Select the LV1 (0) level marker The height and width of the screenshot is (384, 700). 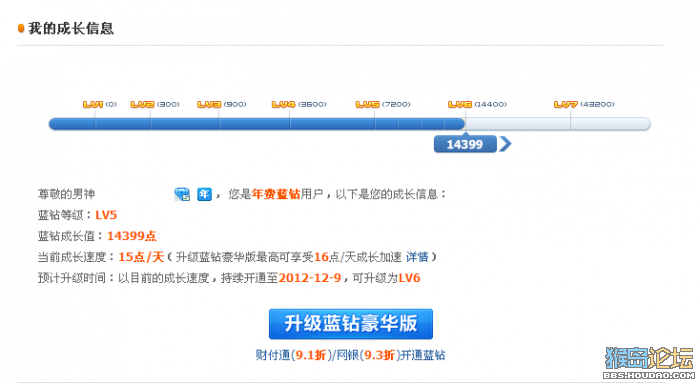[100, 104]
